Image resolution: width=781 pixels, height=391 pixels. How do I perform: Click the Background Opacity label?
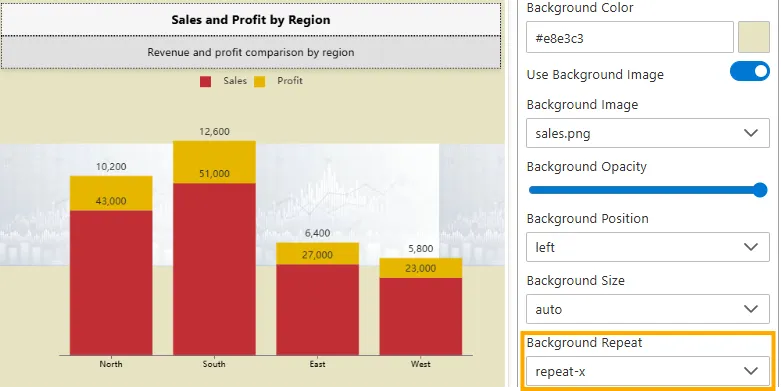(586, 166)
